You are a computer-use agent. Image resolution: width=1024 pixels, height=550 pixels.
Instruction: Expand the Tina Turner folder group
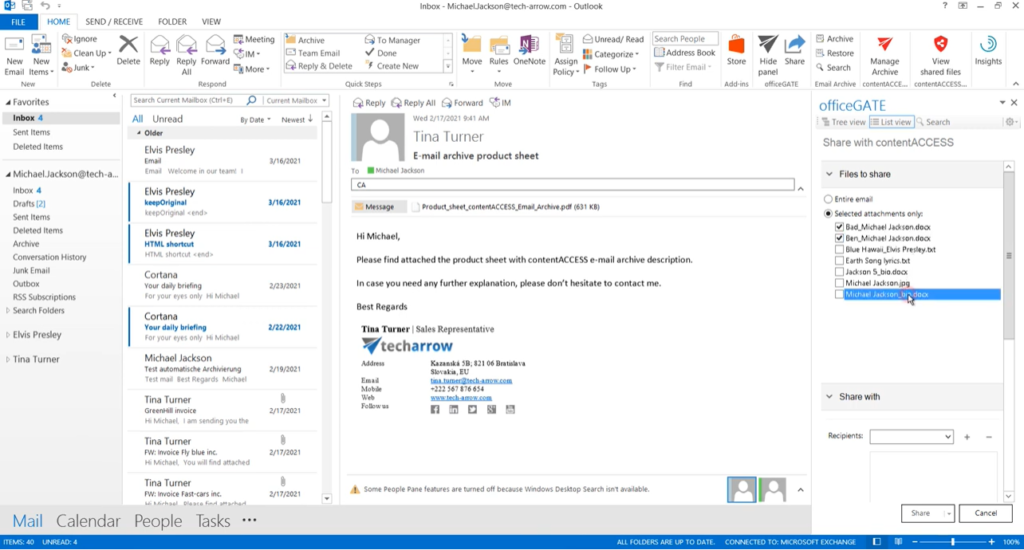click(x=9, y=359)
